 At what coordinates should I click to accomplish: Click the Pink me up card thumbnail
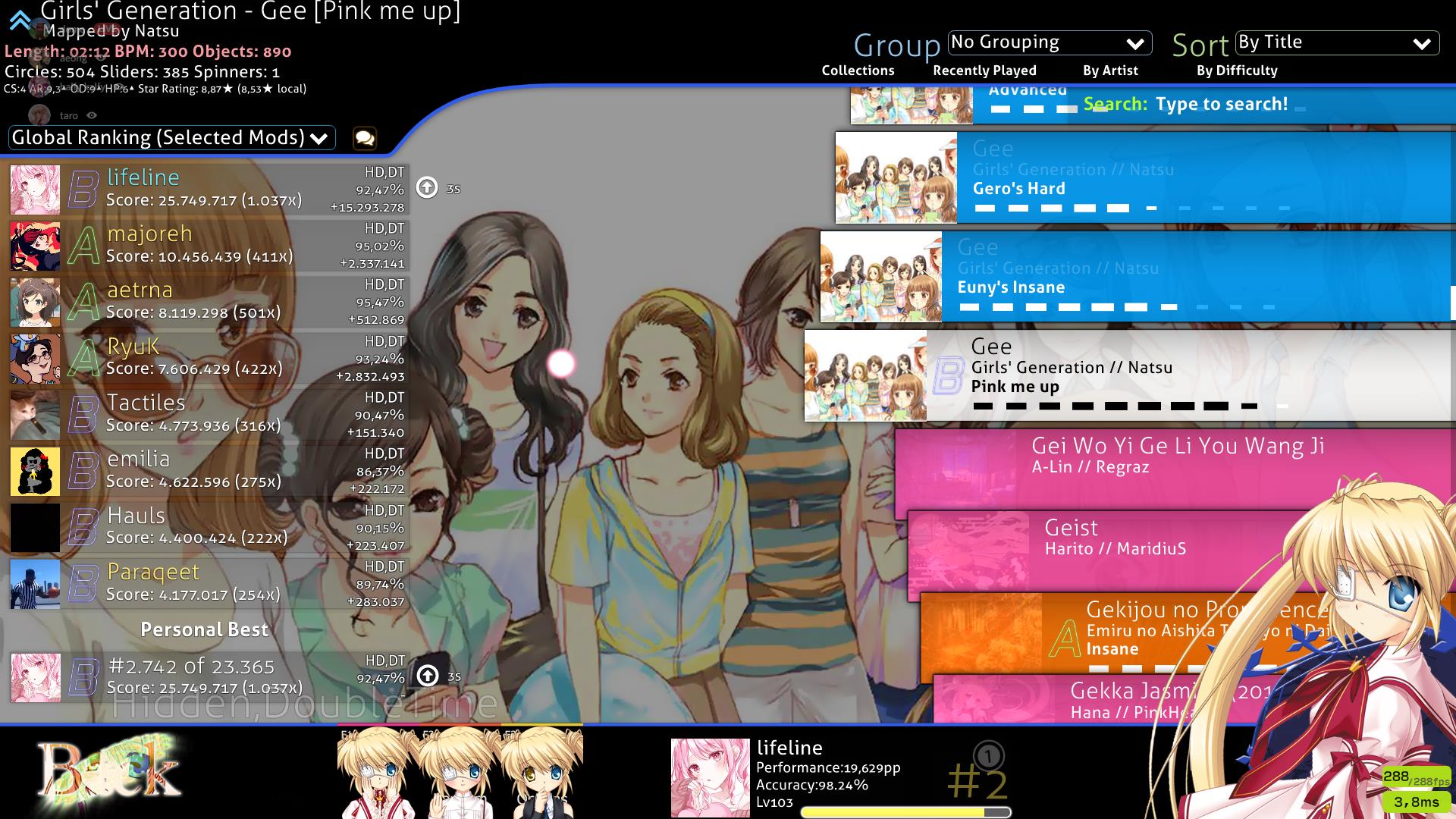[x=865, y=375]
